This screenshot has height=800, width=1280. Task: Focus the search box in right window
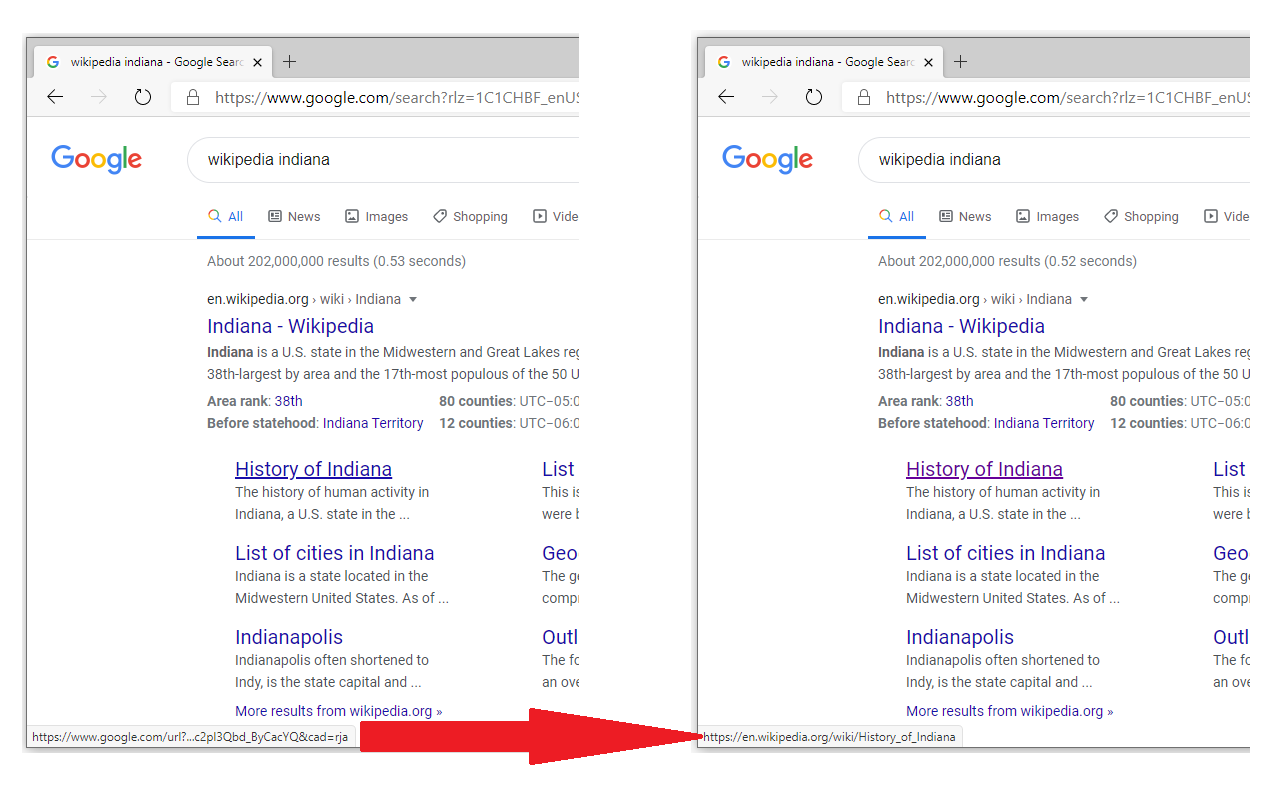1054,160
